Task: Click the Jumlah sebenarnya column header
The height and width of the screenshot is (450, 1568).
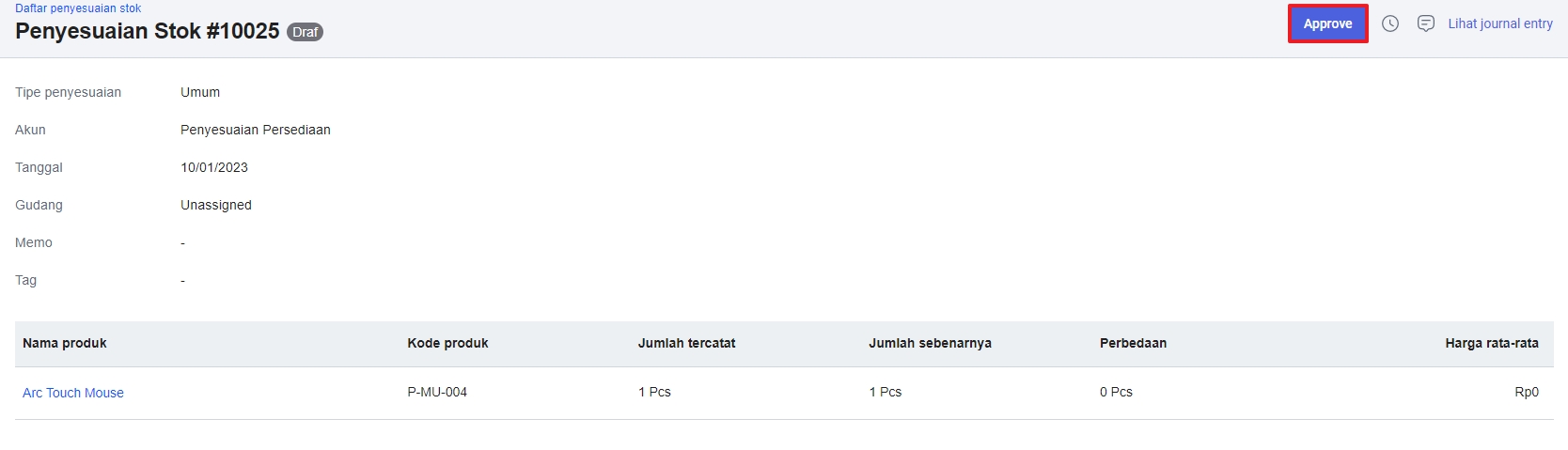Action: 930,344
